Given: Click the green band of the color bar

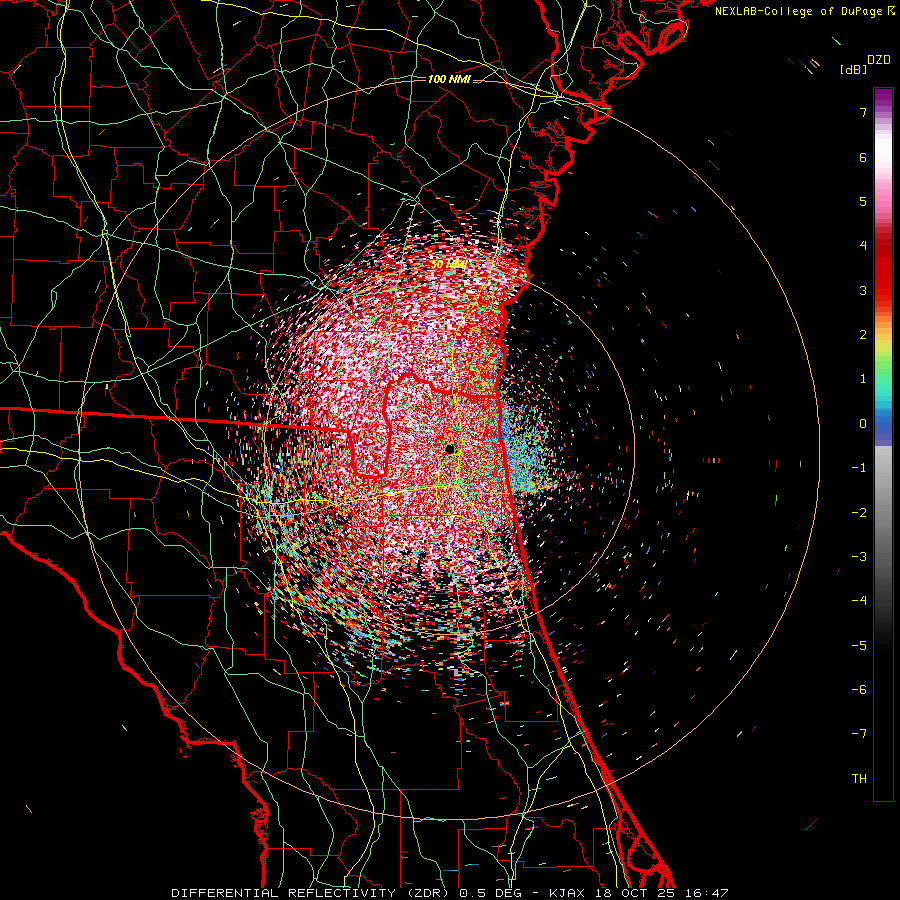Looking at the screenshot, I should (x=883, y=367).
